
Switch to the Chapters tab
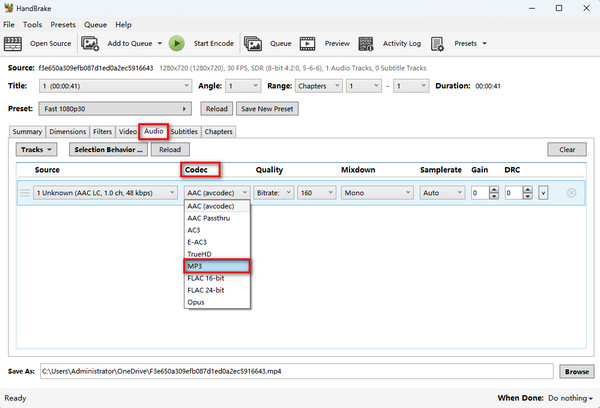[x=218, y=132]
